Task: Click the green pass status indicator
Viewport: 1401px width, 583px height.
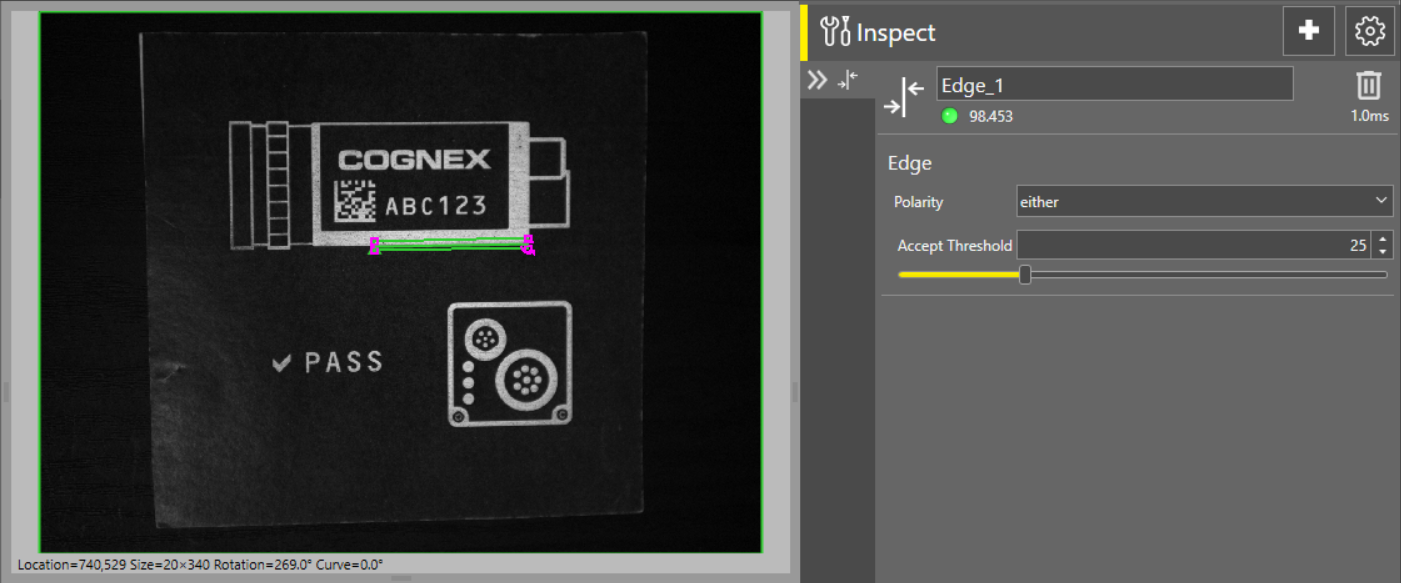Action: (950, 116)
